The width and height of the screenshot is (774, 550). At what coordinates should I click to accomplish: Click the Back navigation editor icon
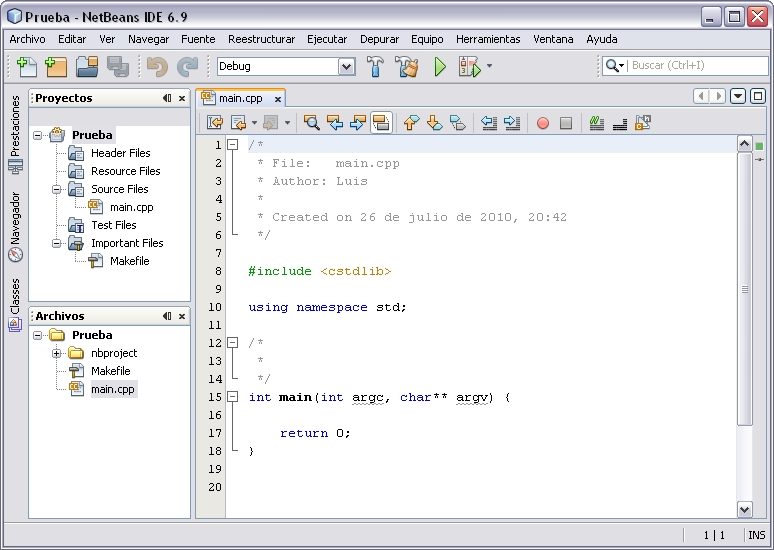pos(238,122)
